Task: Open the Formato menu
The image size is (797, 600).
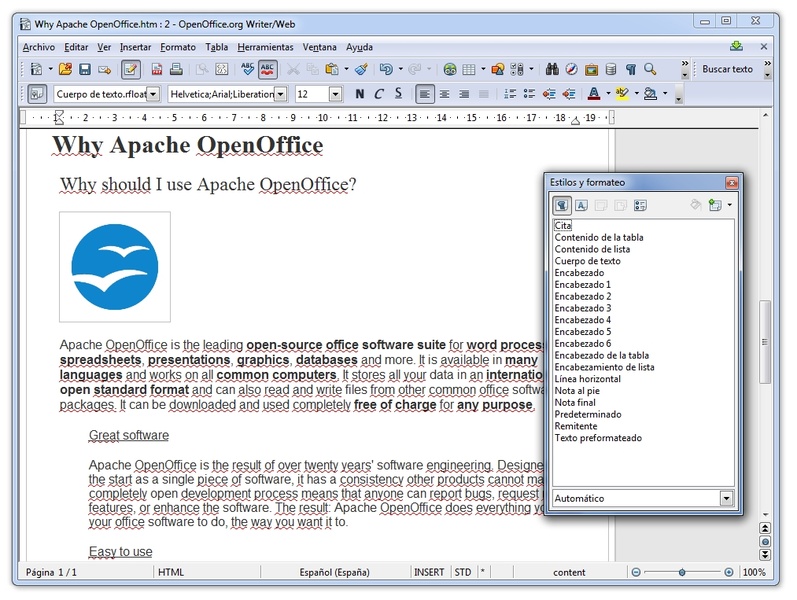Action: point(178,47)
